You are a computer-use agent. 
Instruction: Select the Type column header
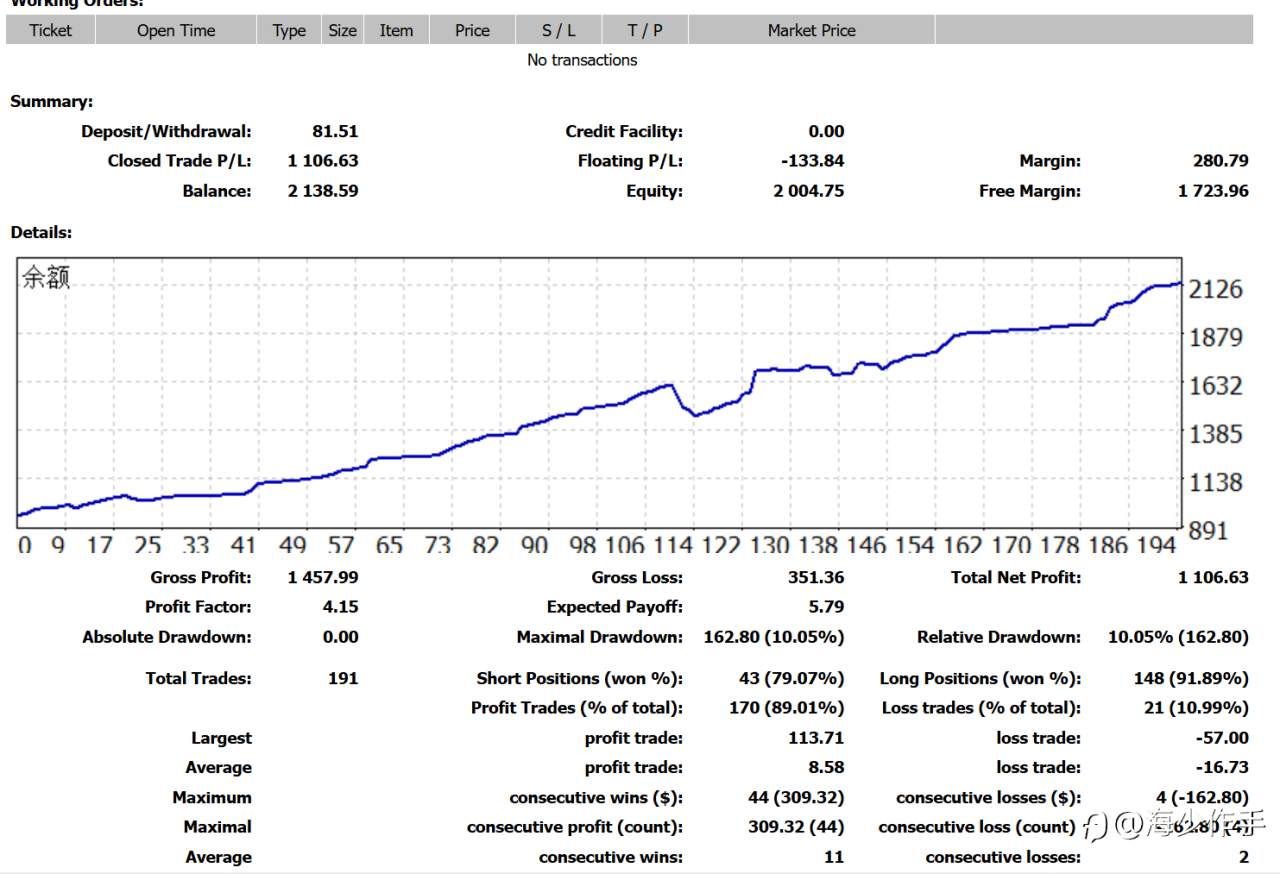[289, 30]
